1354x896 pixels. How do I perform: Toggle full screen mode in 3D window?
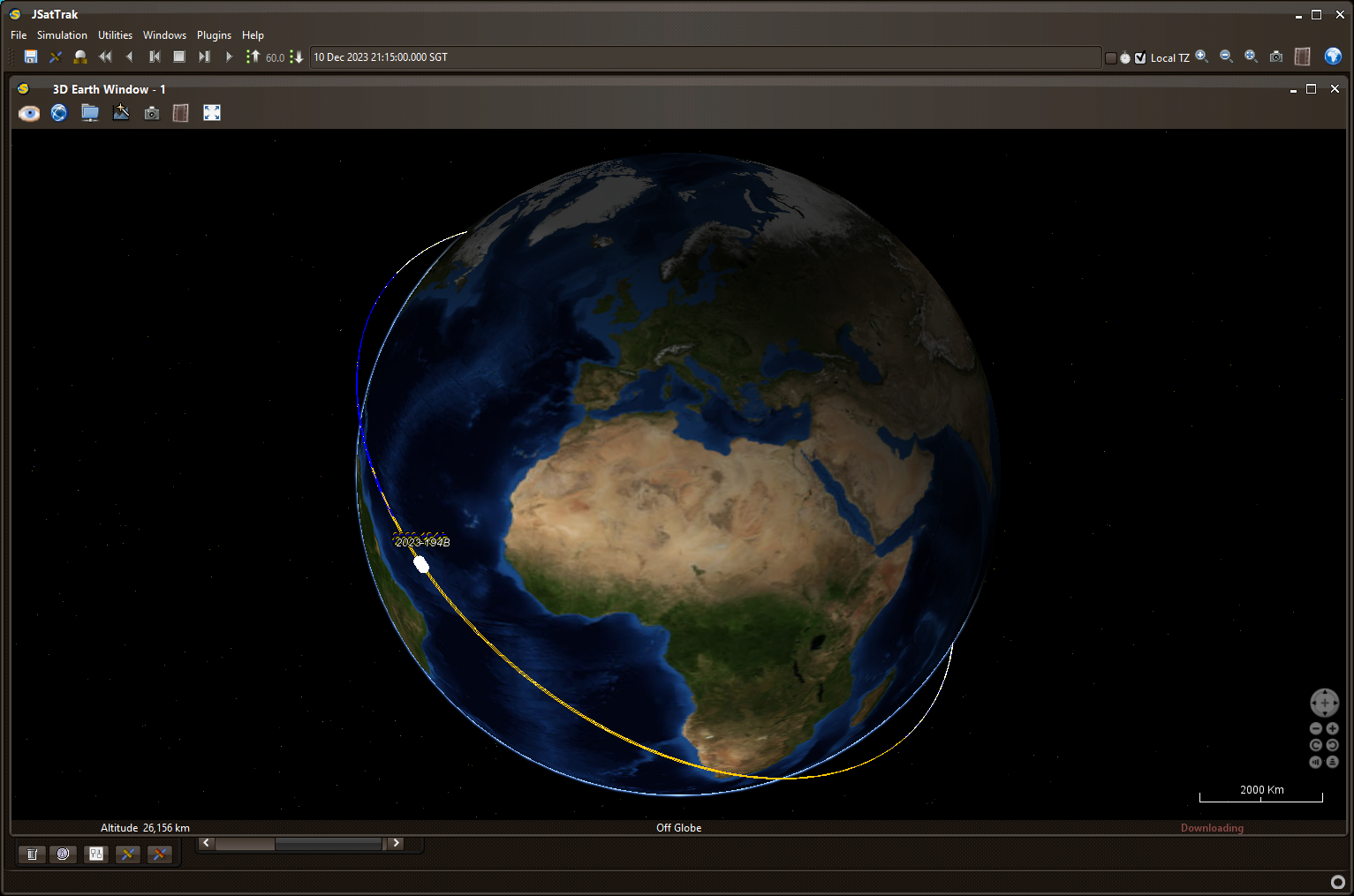(212, 113)
